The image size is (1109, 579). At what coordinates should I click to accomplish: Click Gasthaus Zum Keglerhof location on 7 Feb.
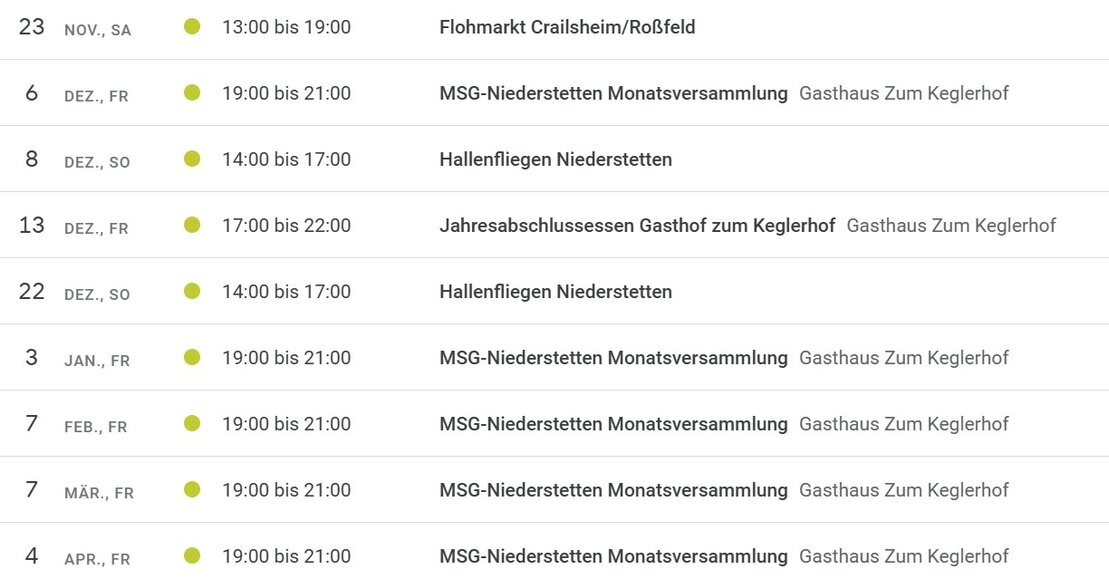click(x=903, y=424)
